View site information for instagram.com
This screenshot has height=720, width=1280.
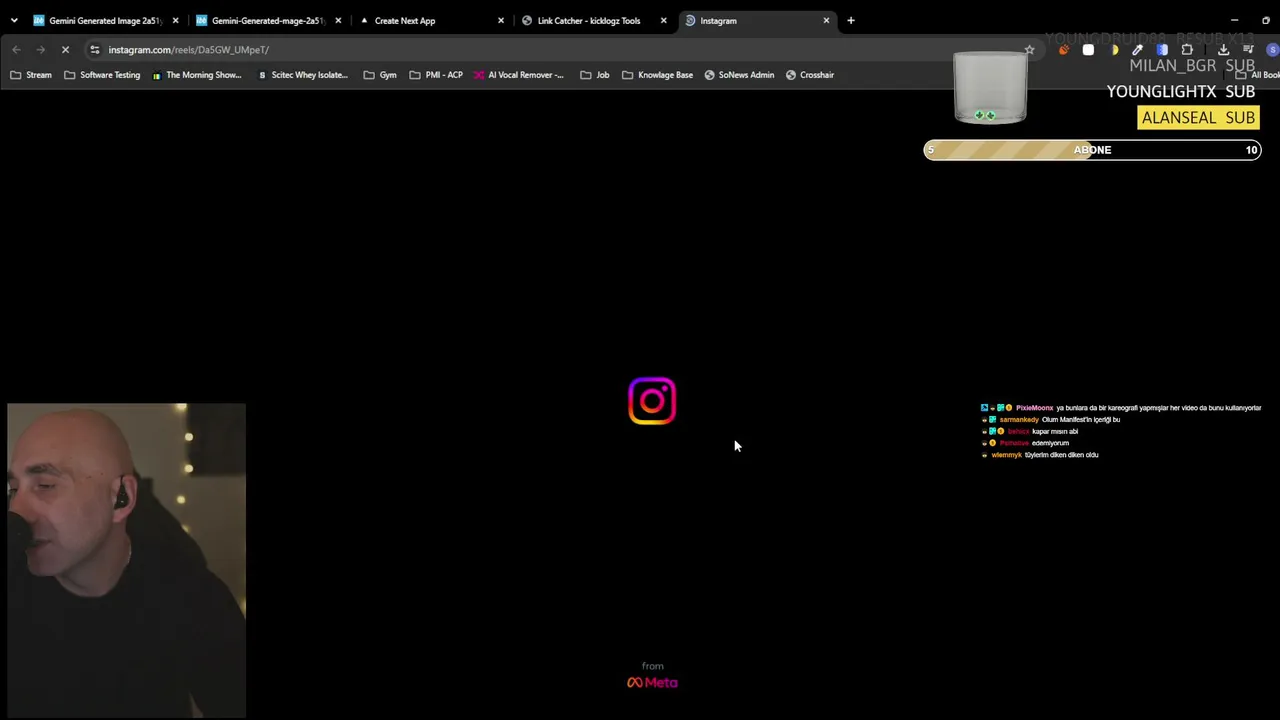[94, 49]
